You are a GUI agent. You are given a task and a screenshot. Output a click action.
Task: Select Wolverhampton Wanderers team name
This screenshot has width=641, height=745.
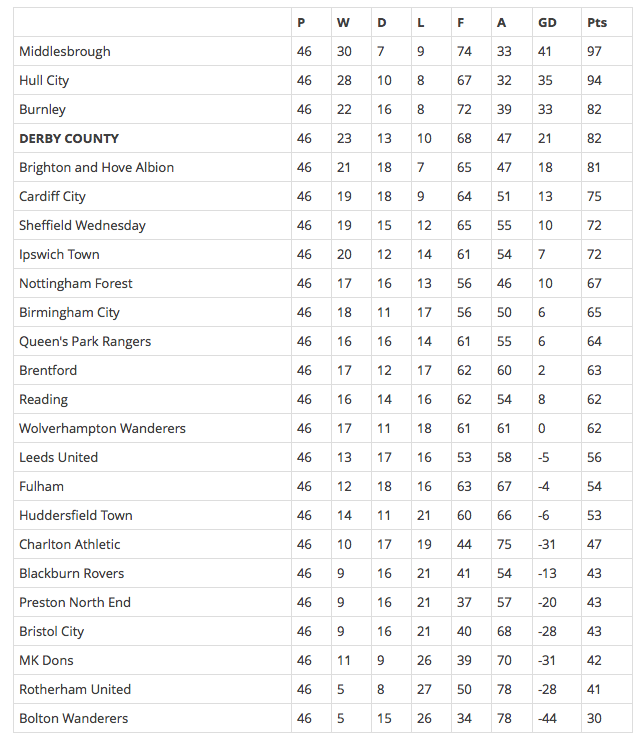coord(102,428)
